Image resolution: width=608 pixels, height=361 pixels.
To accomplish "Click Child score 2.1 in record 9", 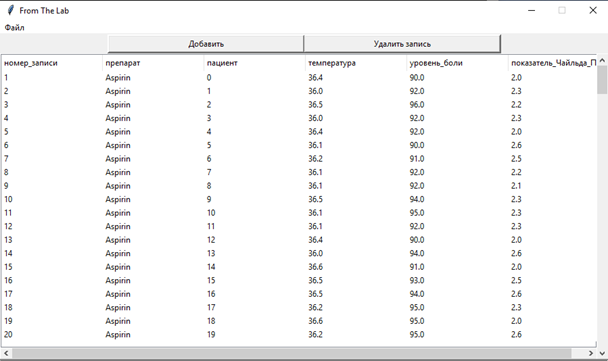I will tap(516, 186).
